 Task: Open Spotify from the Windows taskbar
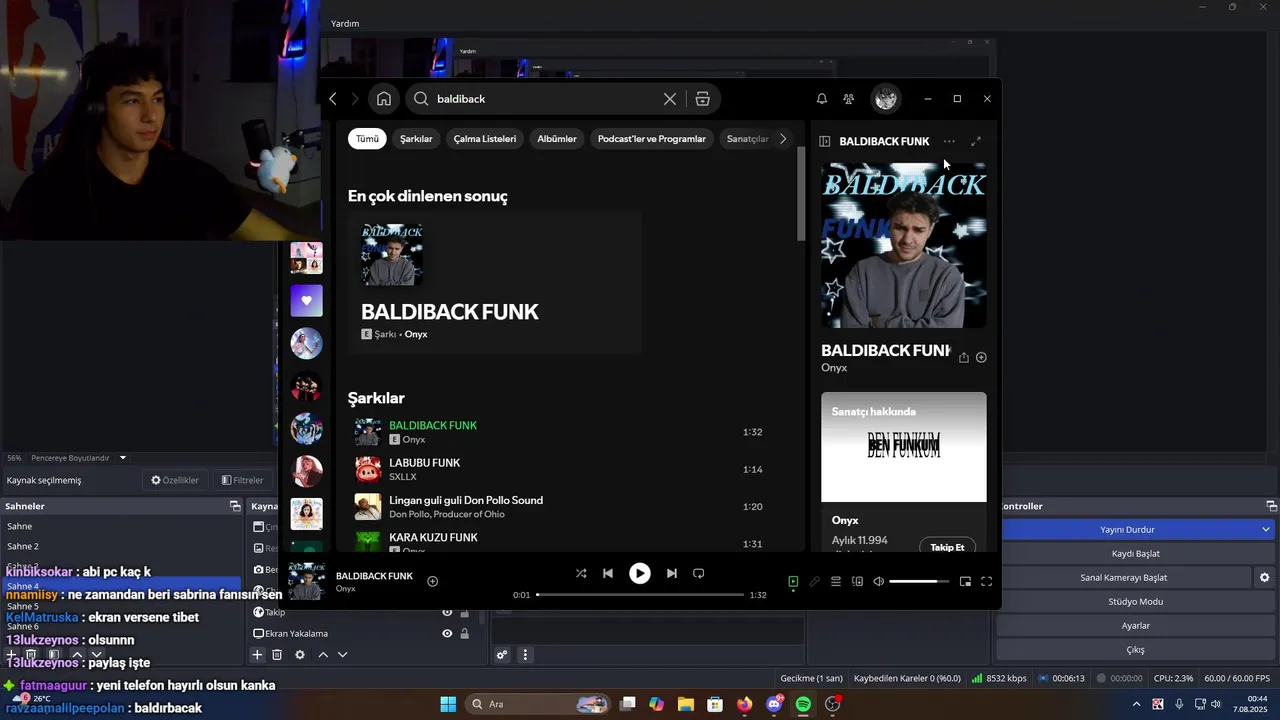click(x=803, y=704)
